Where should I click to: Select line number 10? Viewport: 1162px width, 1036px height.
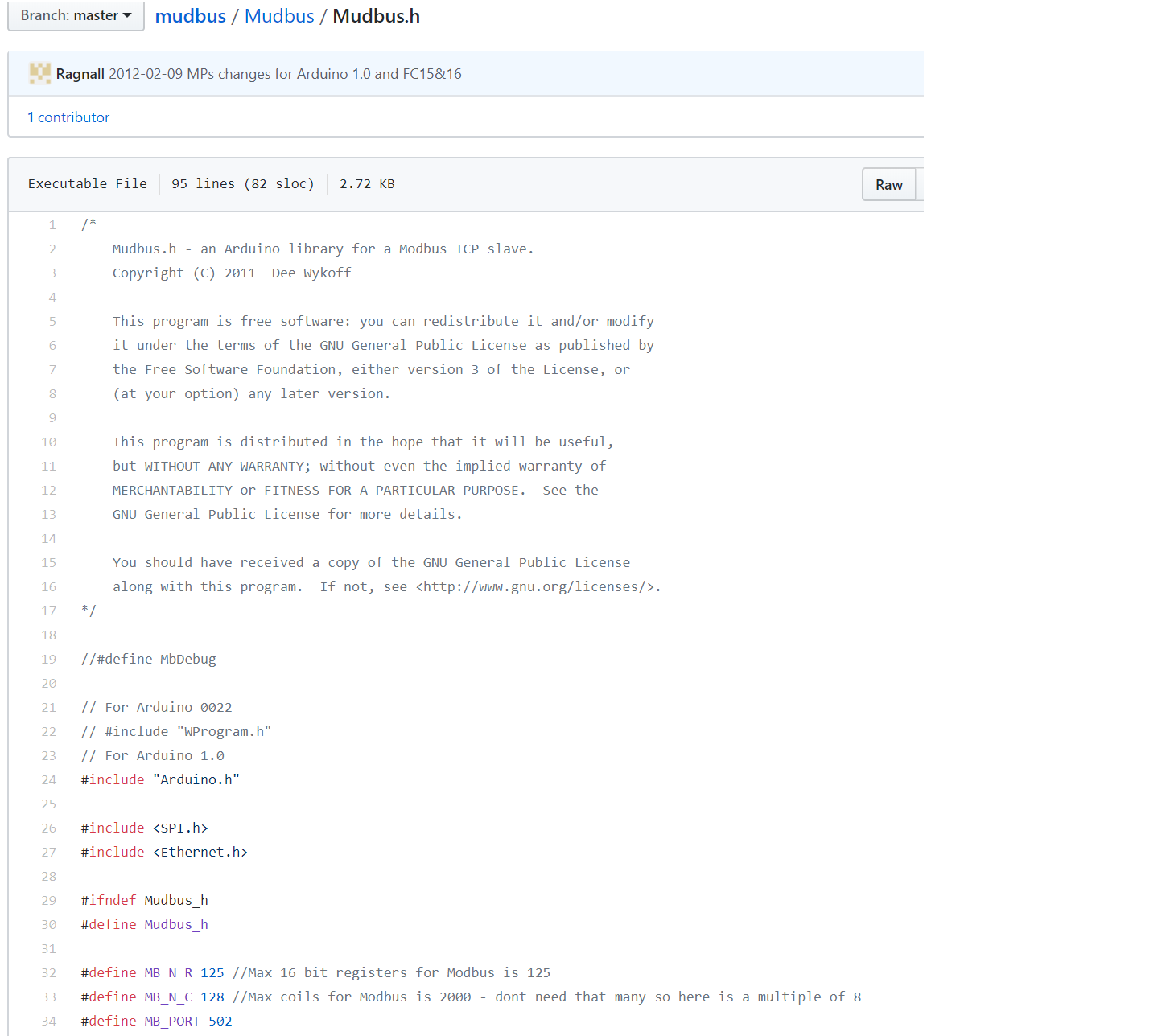click(49, 442)
